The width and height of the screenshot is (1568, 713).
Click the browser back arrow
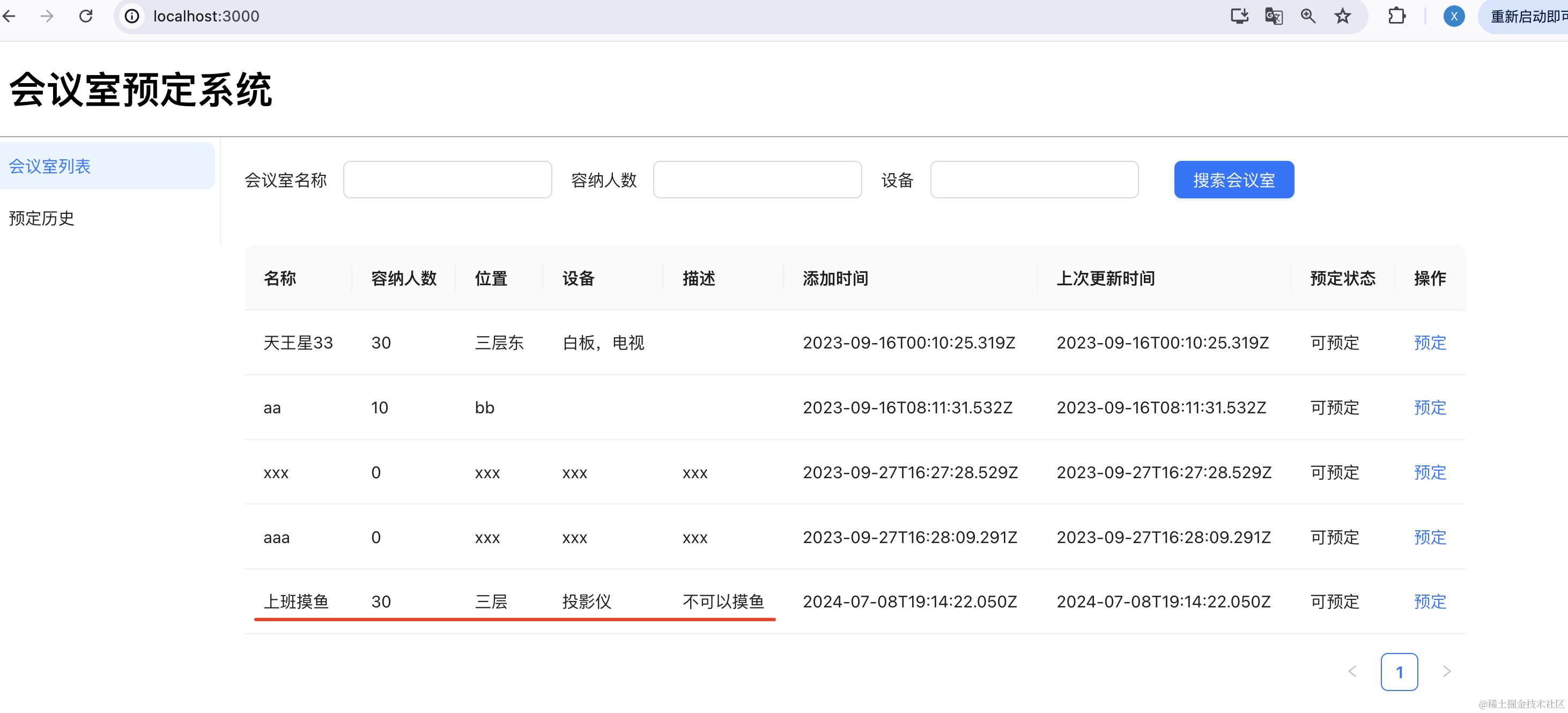tap(9, 16)
